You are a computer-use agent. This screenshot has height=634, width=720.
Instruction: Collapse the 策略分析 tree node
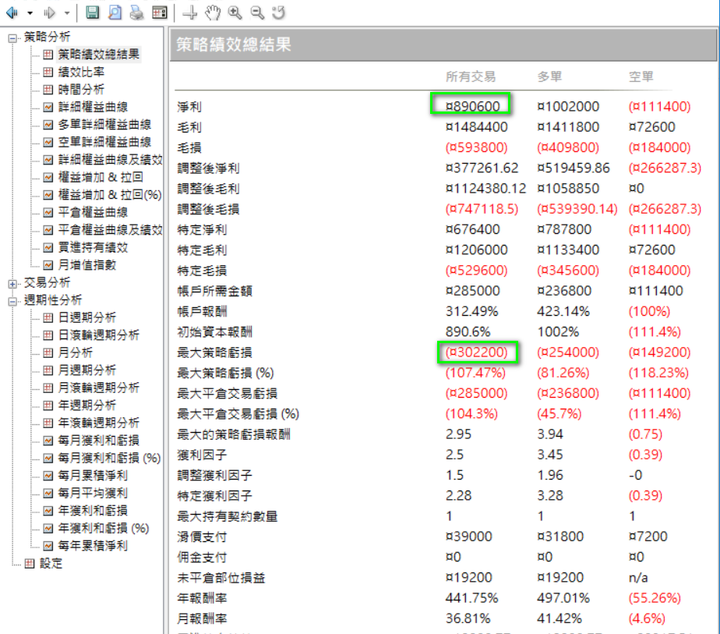pyautogui.click(x=13, y=38)
